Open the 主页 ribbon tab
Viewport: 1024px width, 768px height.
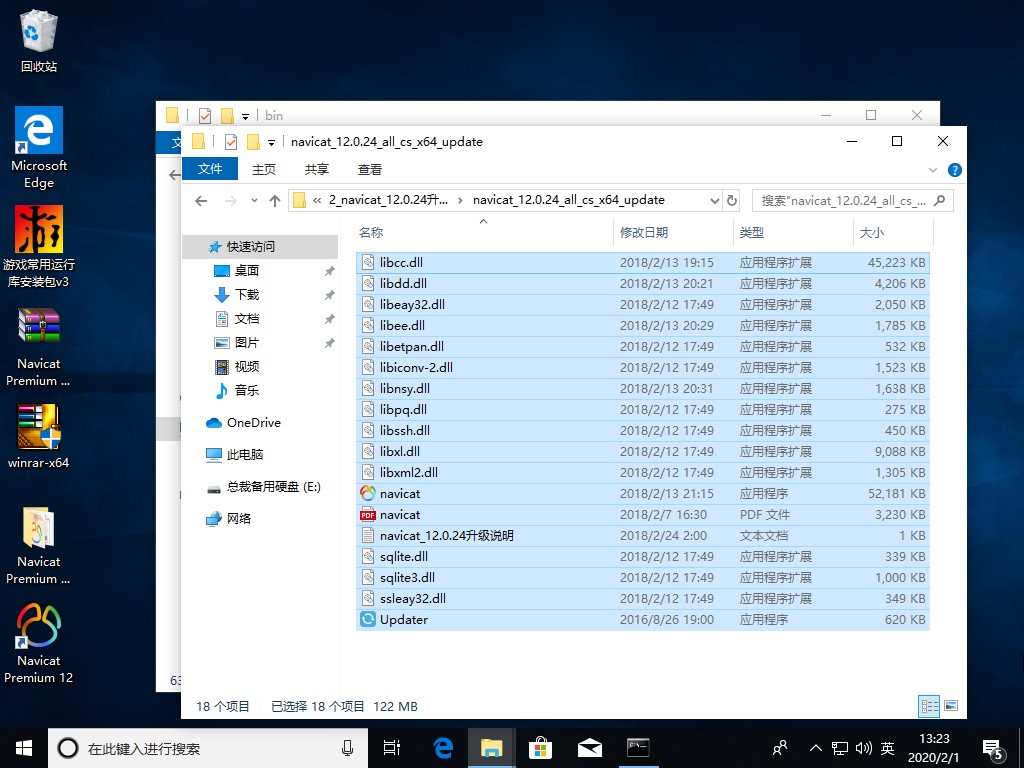click(264, 170)
